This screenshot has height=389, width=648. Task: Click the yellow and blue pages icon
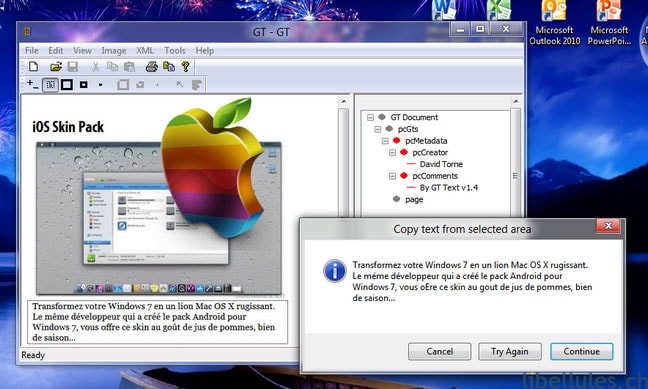(169, 67)
